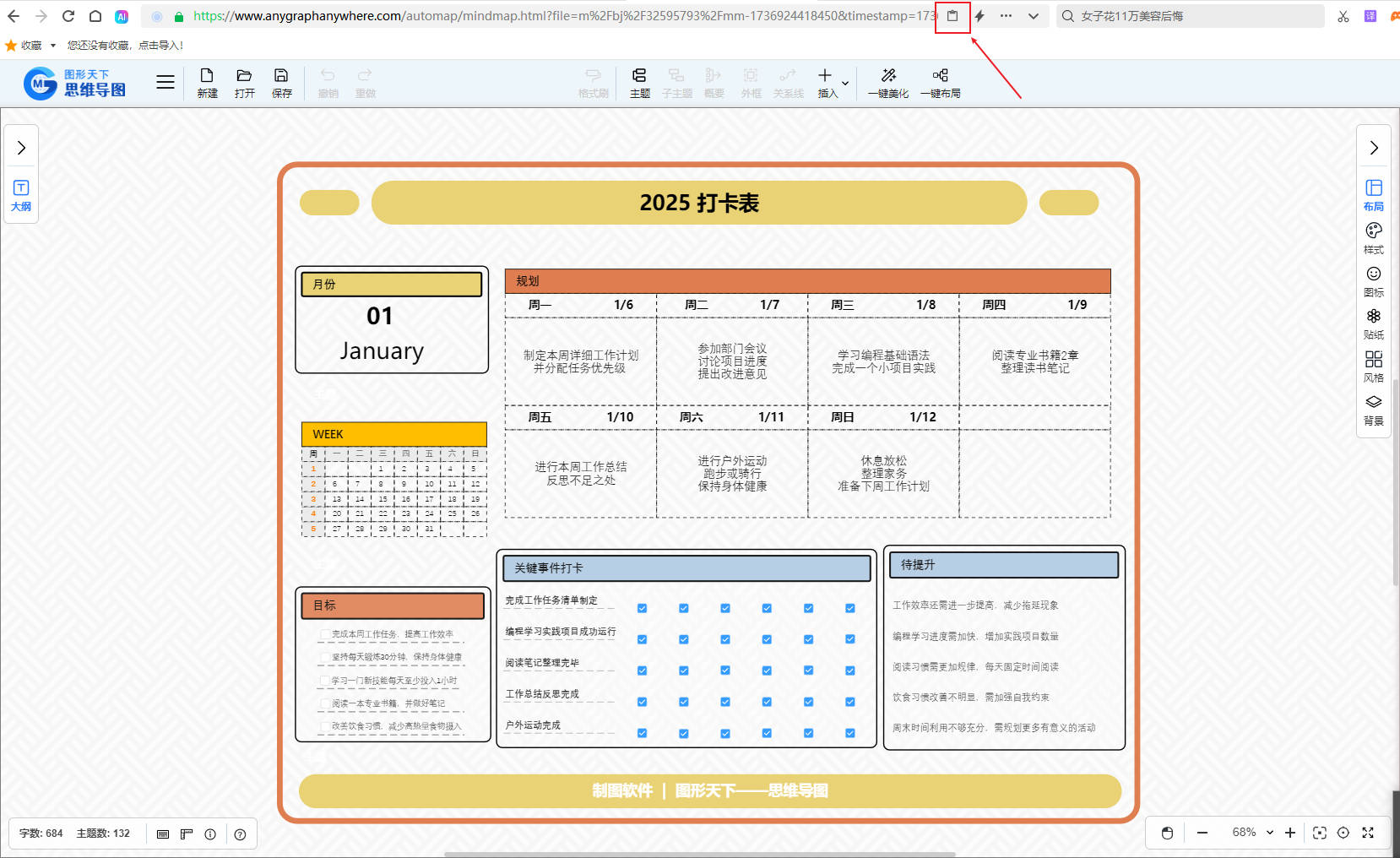Save the mind map with 保存
Image resolution: width=1400 pixels, height=858 pixels.
(x=281, y=83)
